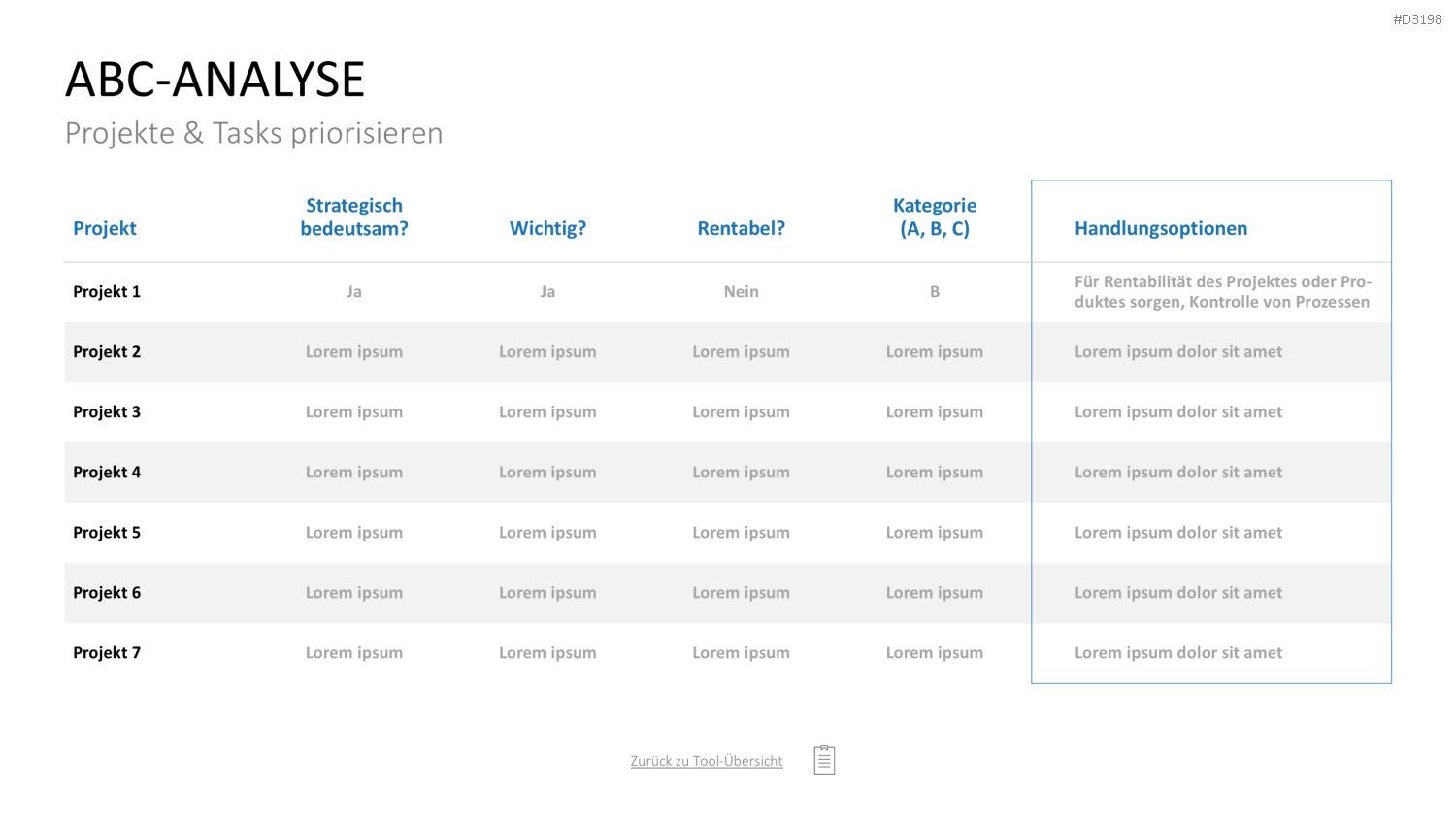
Task: Click the 'Wichtig?' column header
Action: point(547,228)
